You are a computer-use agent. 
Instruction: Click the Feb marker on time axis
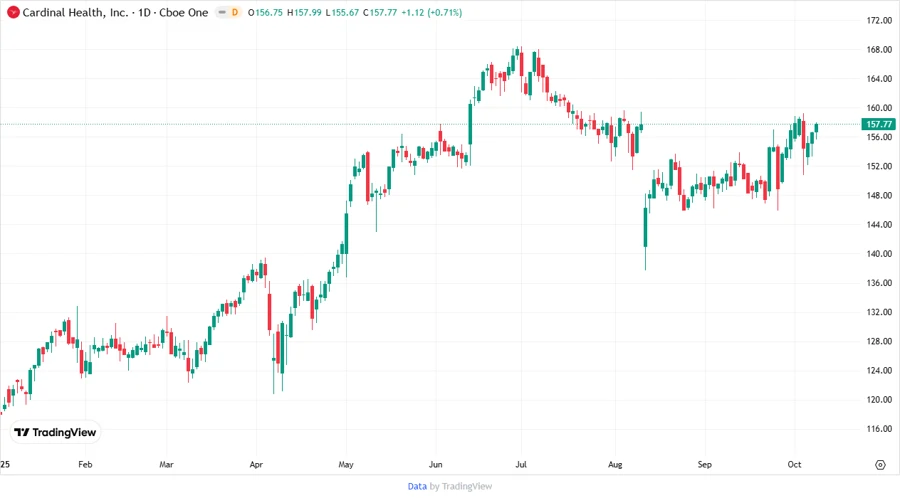[x=85, y=465]
